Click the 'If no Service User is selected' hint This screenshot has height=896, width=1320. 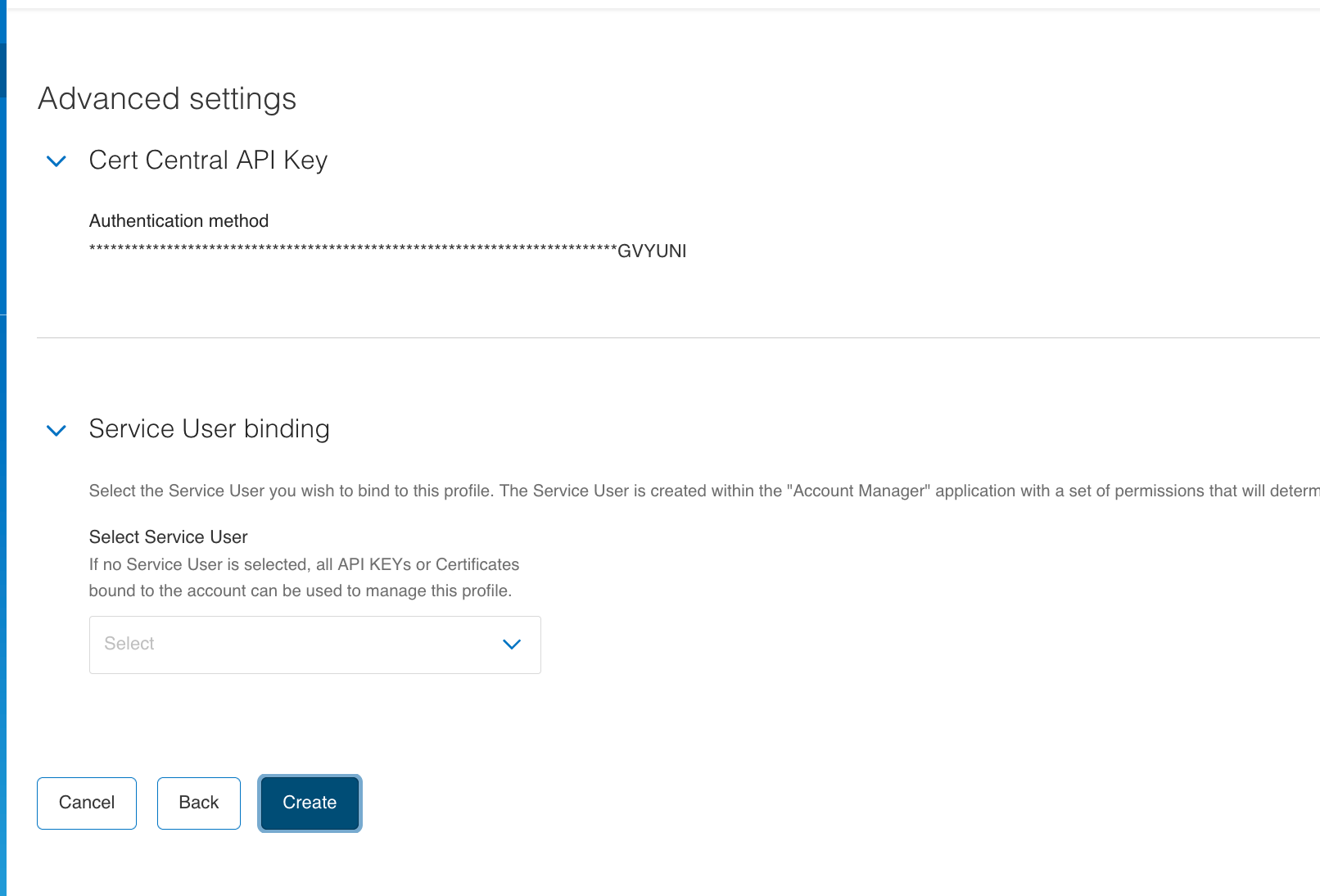(304, 564)
